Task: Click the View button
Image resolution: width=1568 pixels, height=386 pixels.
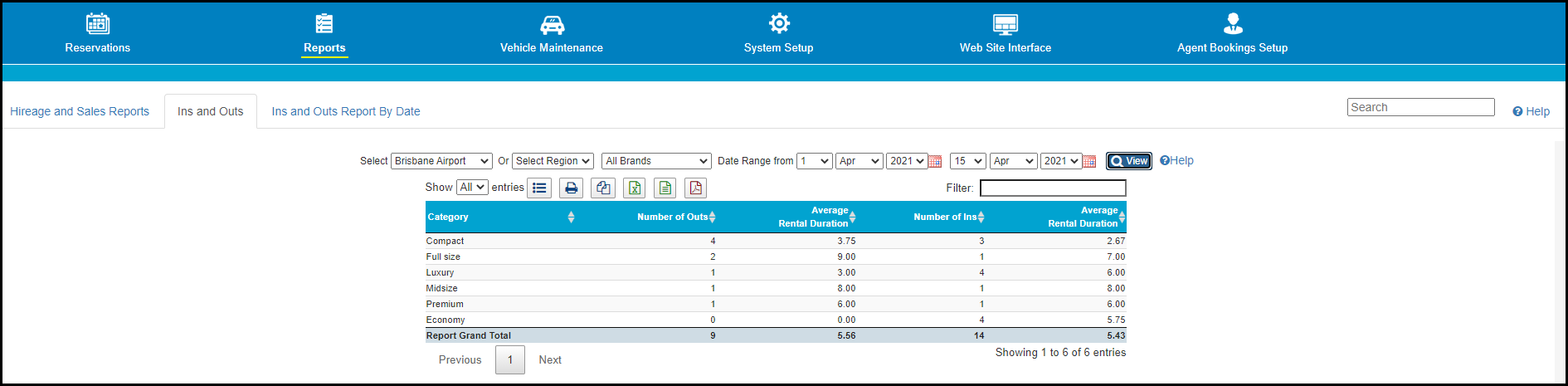Action: (x=1129, y=161)
